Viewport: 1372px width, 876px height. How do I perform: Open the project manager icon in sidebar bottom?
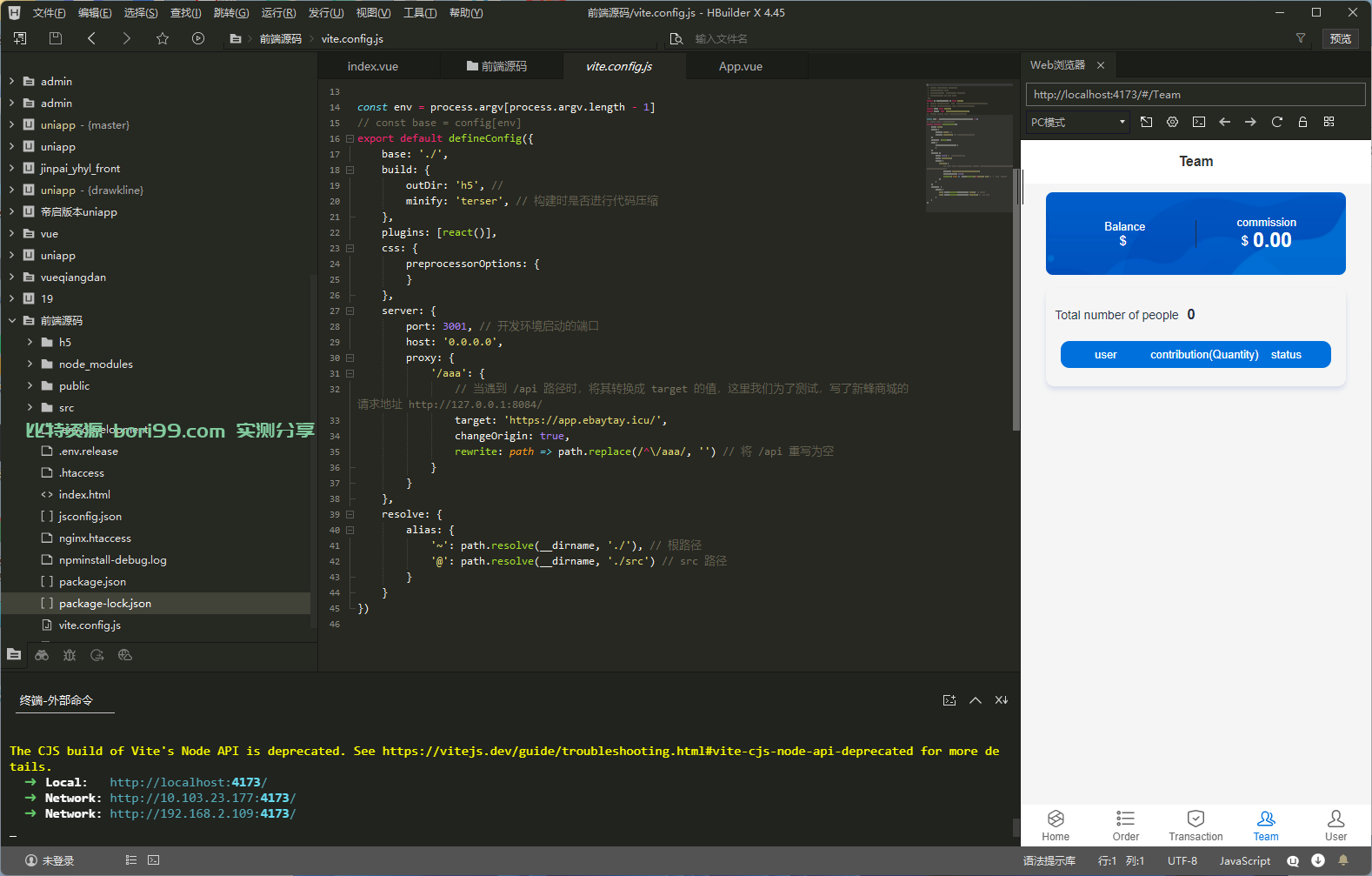coord(14,654)
